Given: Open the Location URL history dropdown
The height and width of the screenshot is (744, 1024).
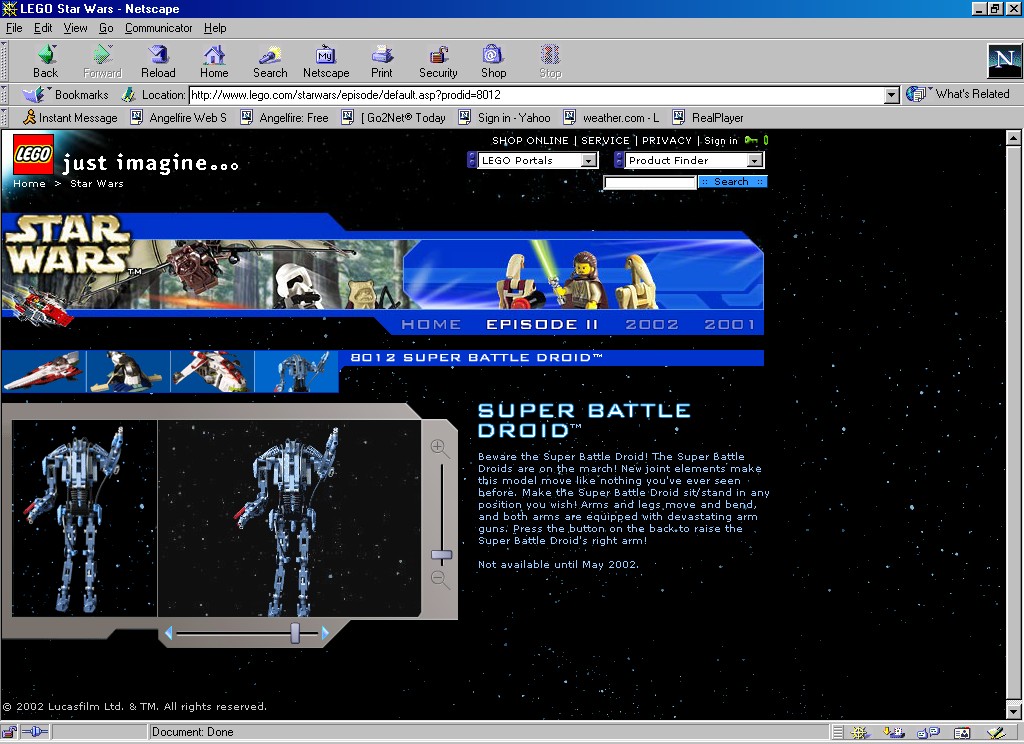Looking at the screenshot, I should (892, 95).
